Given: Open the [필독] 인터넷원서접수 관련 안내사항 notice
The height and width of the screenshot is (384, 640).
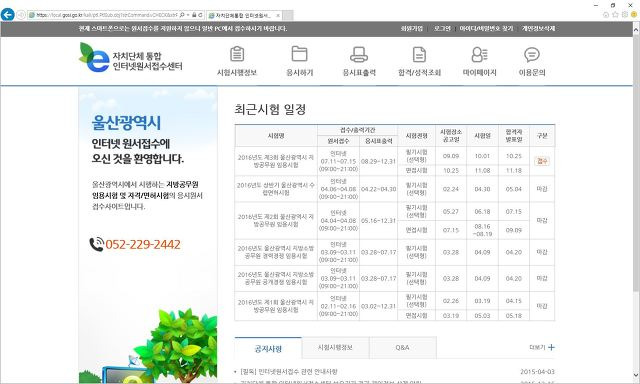Looking at the screenshot, I should pyautogui.click(x=289, y=372).
